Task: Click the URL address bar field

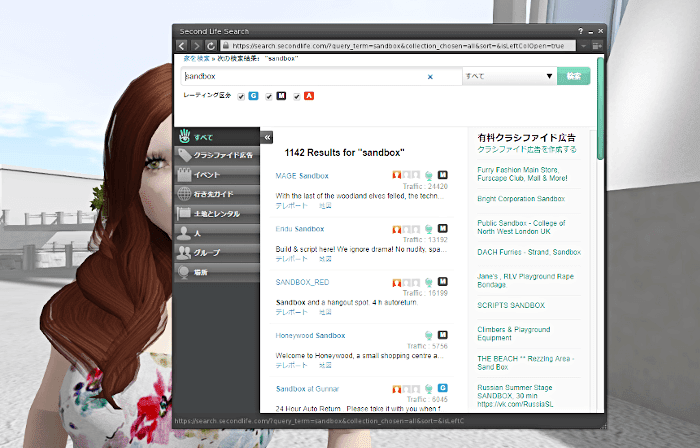Action: click(x=398, y=46)
